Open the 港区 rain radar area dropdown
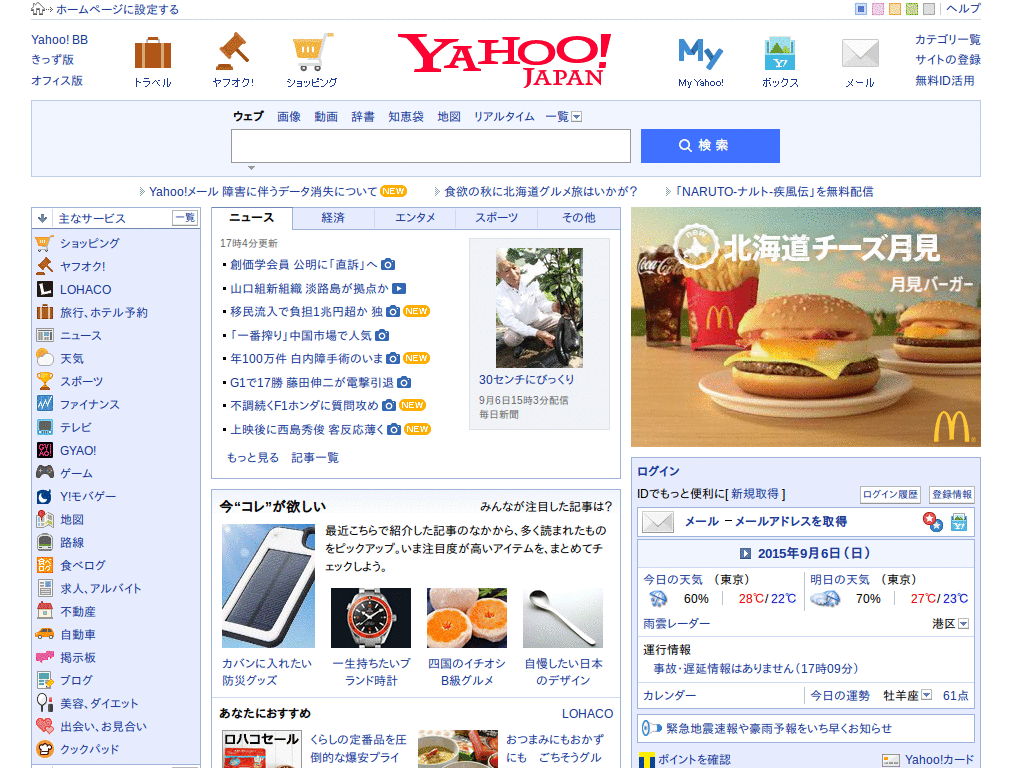 963,624
